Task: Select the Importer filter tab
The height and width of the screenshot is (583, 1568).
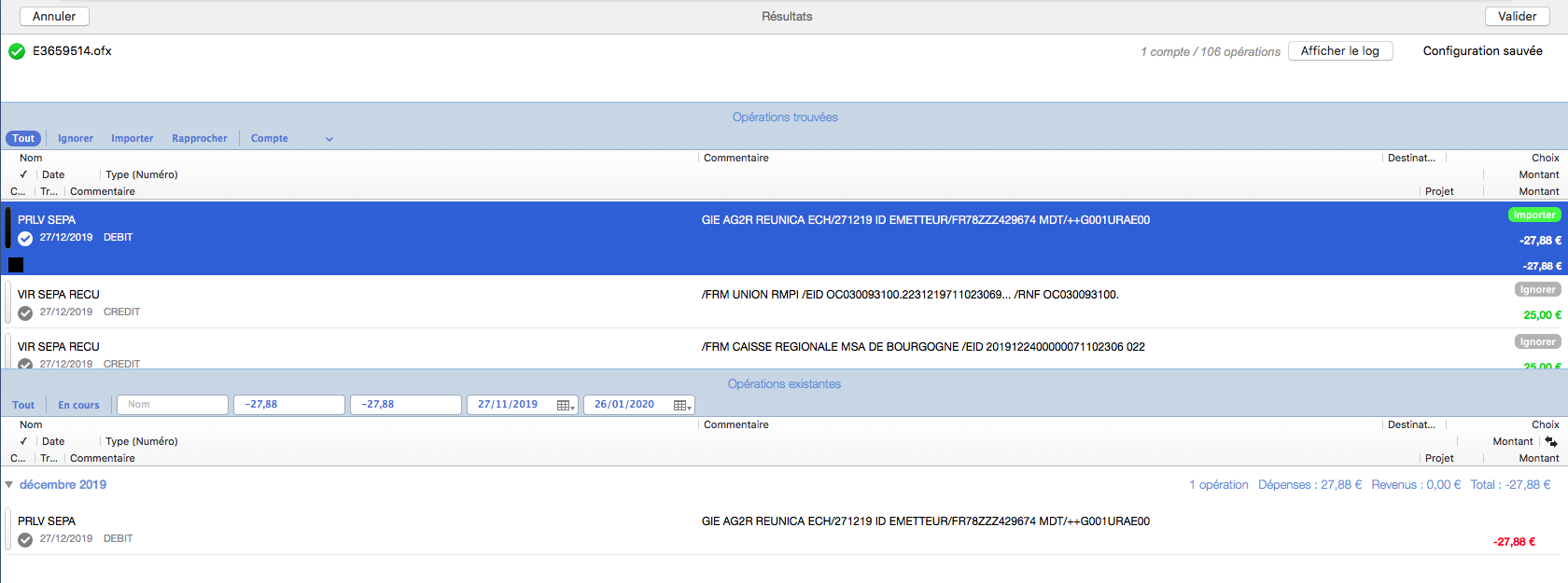Action: (x=133, y=138)
